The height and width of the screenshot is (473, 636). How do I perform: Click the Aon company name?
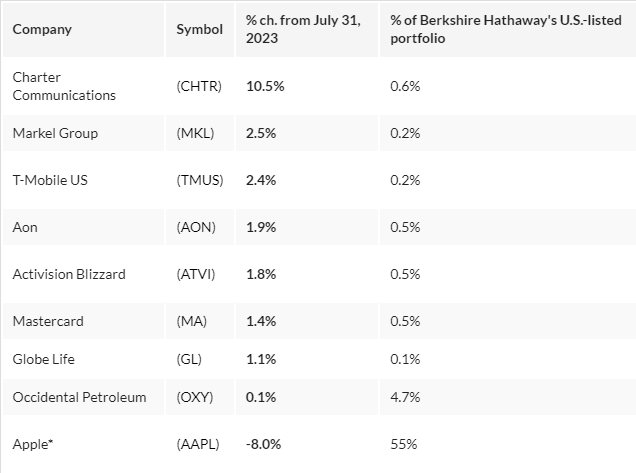[x=25, y=227]
